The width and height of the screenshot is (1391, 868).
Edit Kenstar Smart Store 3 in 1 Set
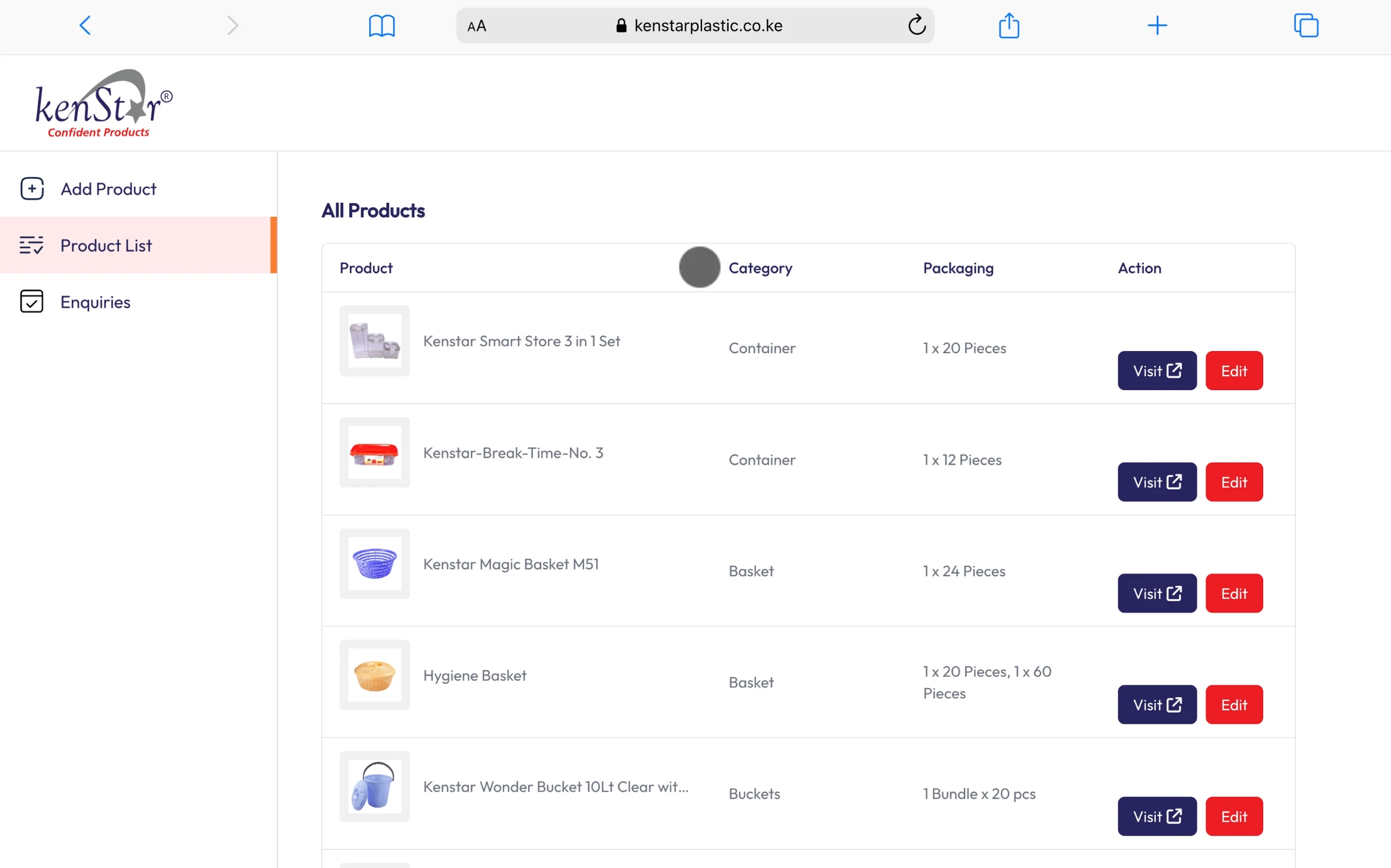(1234, 371)
